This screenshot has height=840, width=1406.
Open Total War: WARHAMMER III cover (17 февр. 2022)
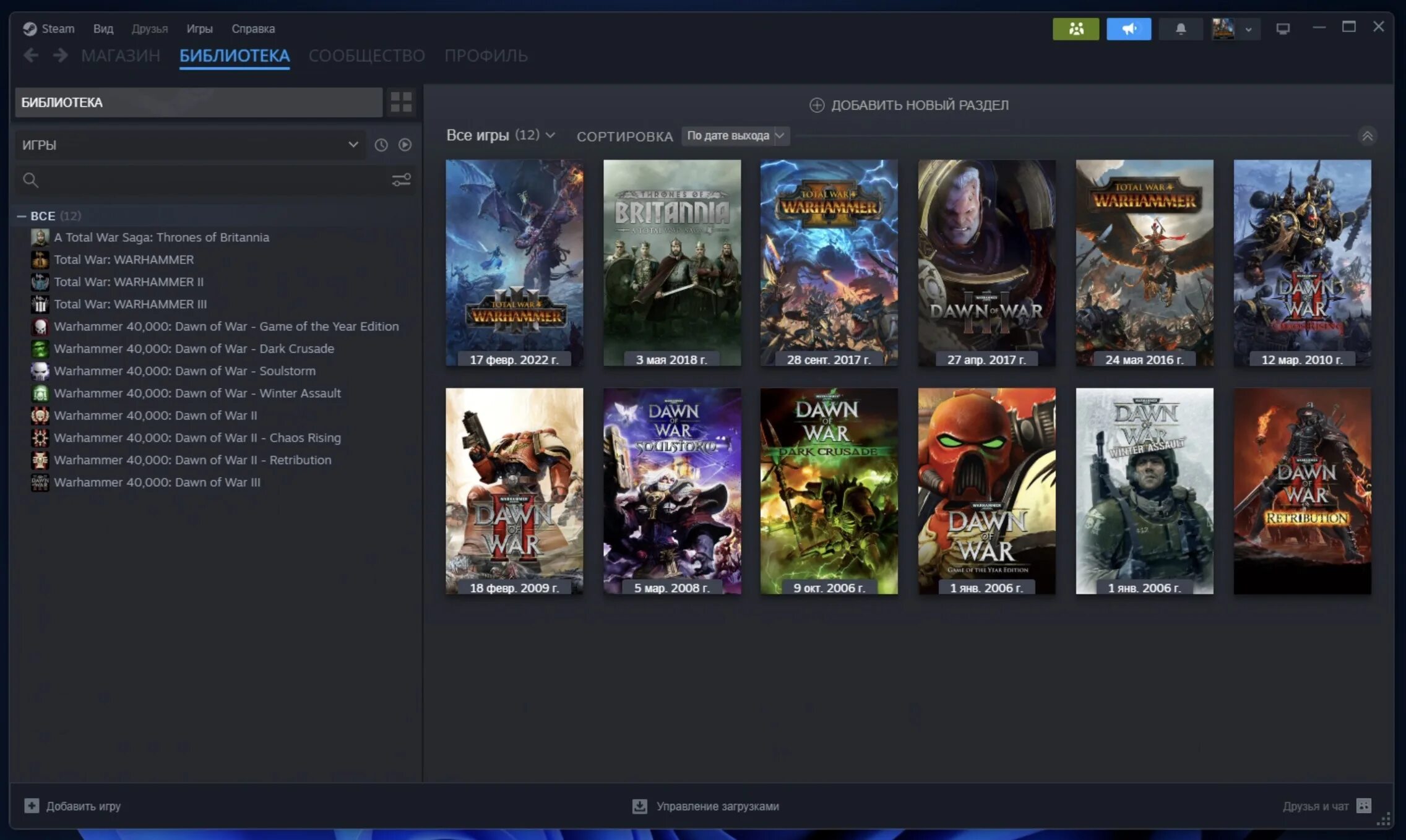point(514,264)
